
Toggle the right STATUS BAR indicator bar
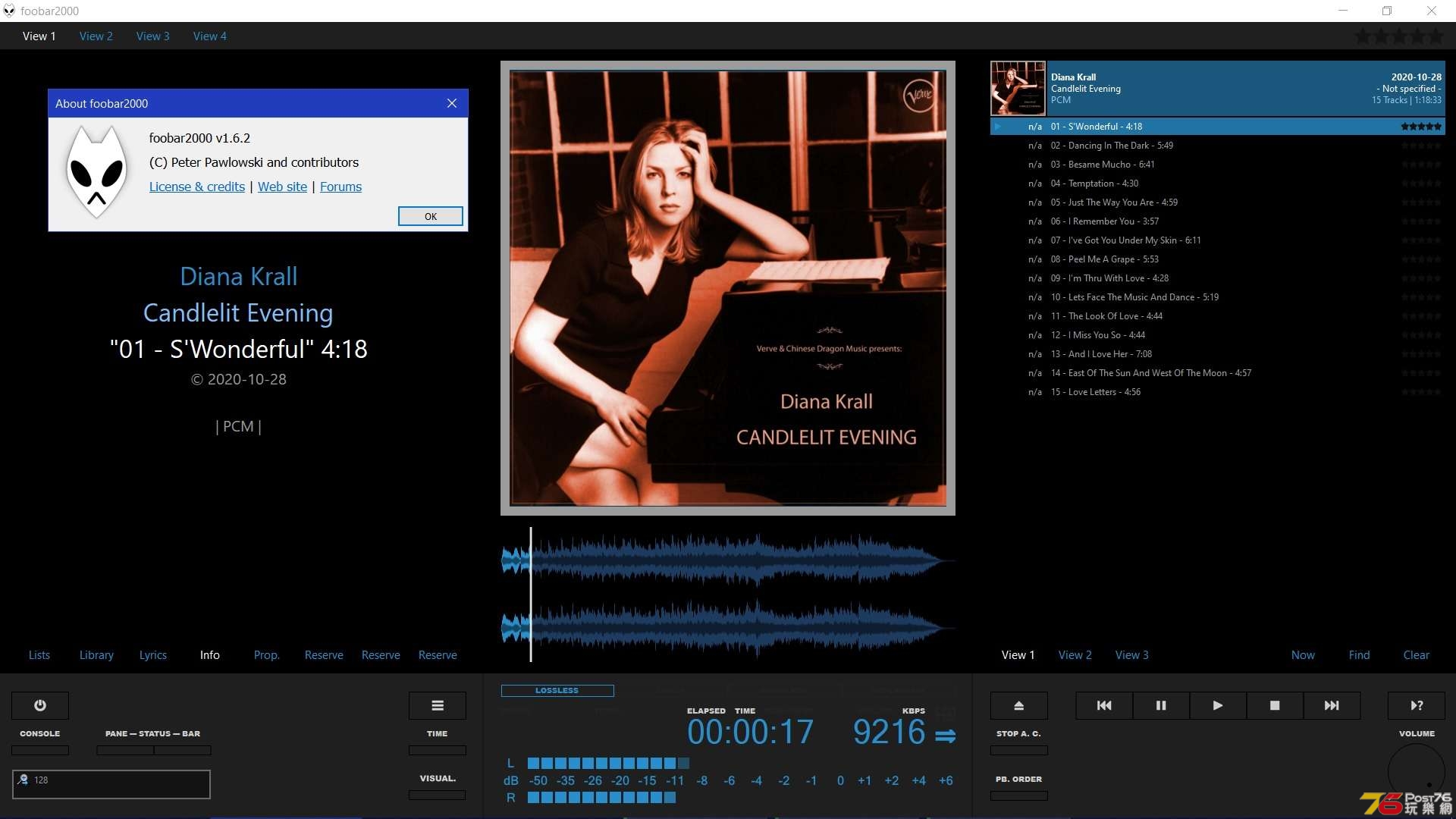pos(183,750)
